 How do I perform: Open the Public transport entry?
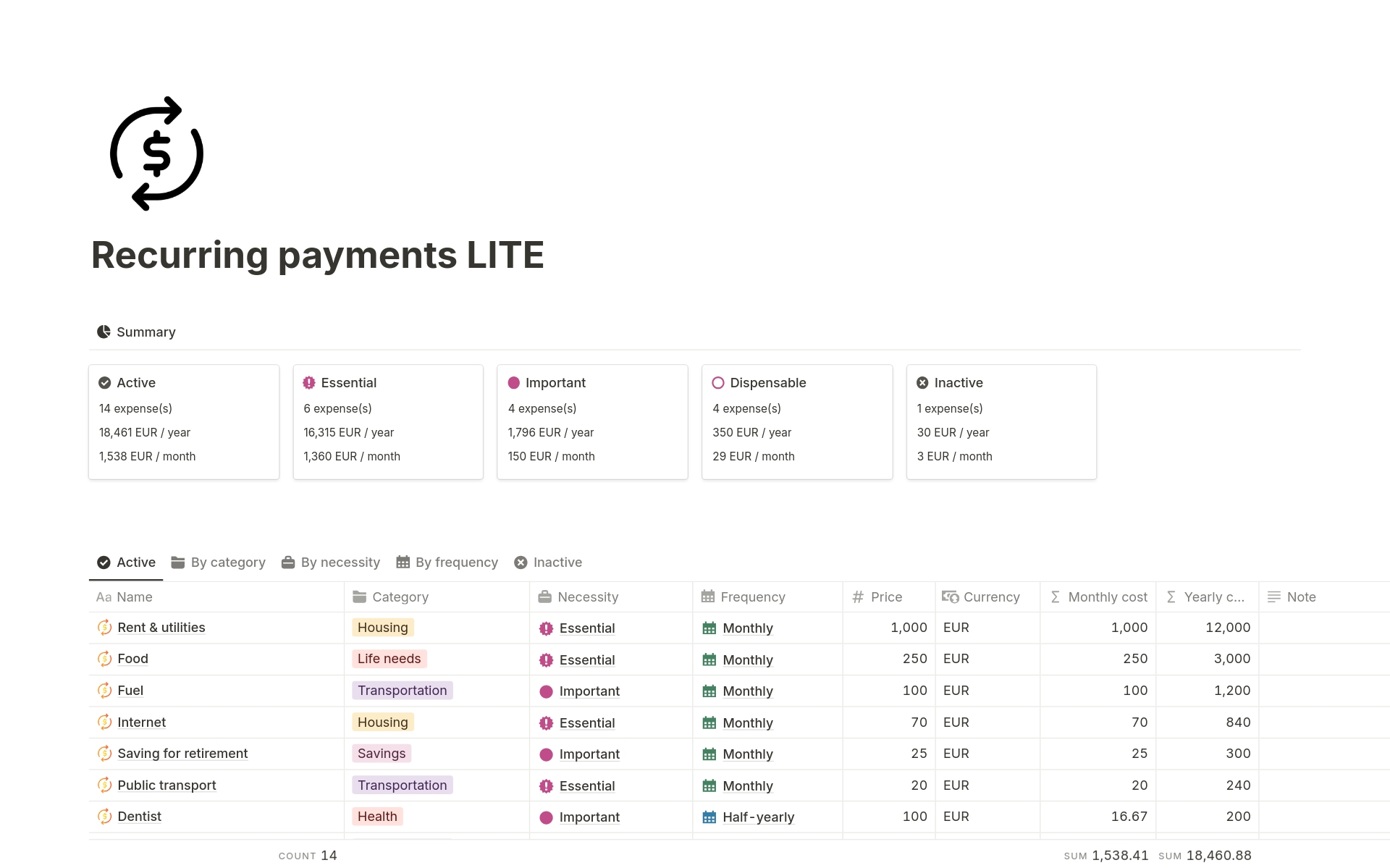[167, 785]
